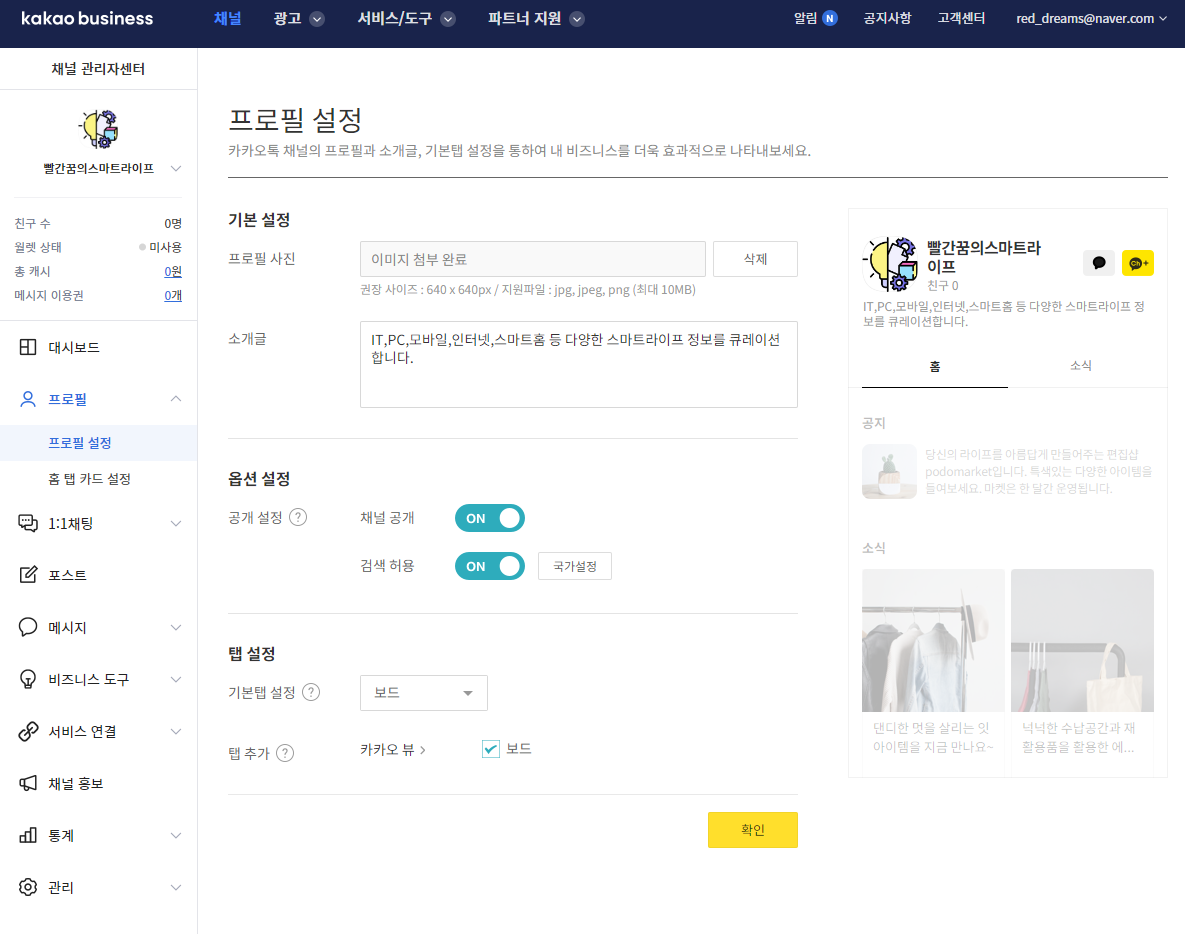Open the red_dreams@naver.com account dropdown
This screenshot has width=1185, height=934.
[1091, 19]
